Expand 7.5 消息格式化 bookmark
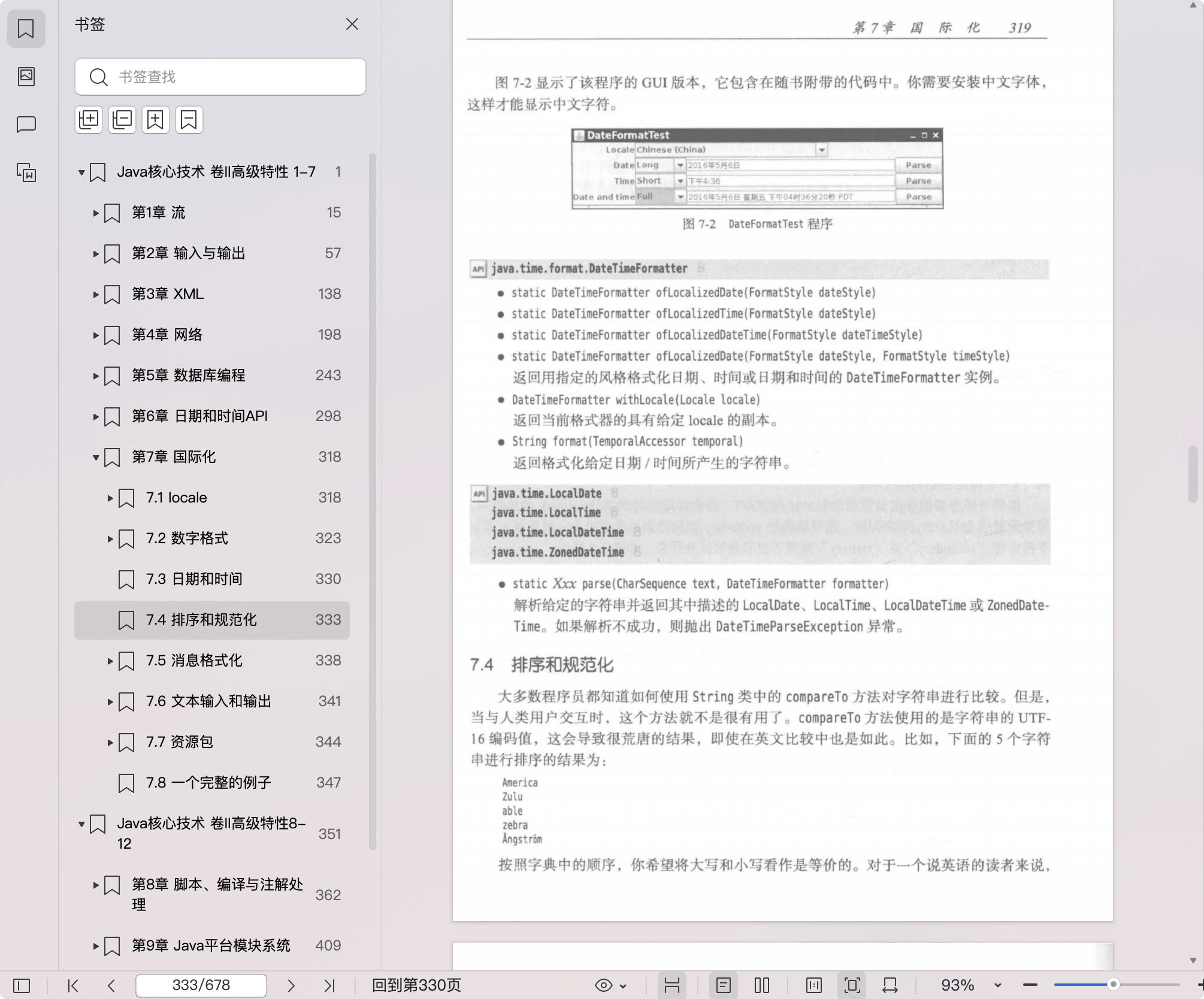Screen dimensions: 1204x999 point(110,661)
